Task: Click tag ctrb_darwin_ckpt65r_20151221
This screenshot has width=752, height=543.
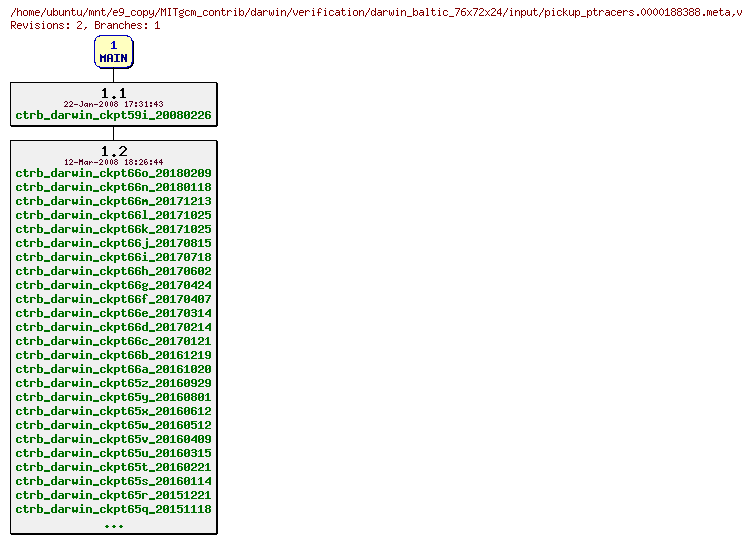Action: pos(113,495)
